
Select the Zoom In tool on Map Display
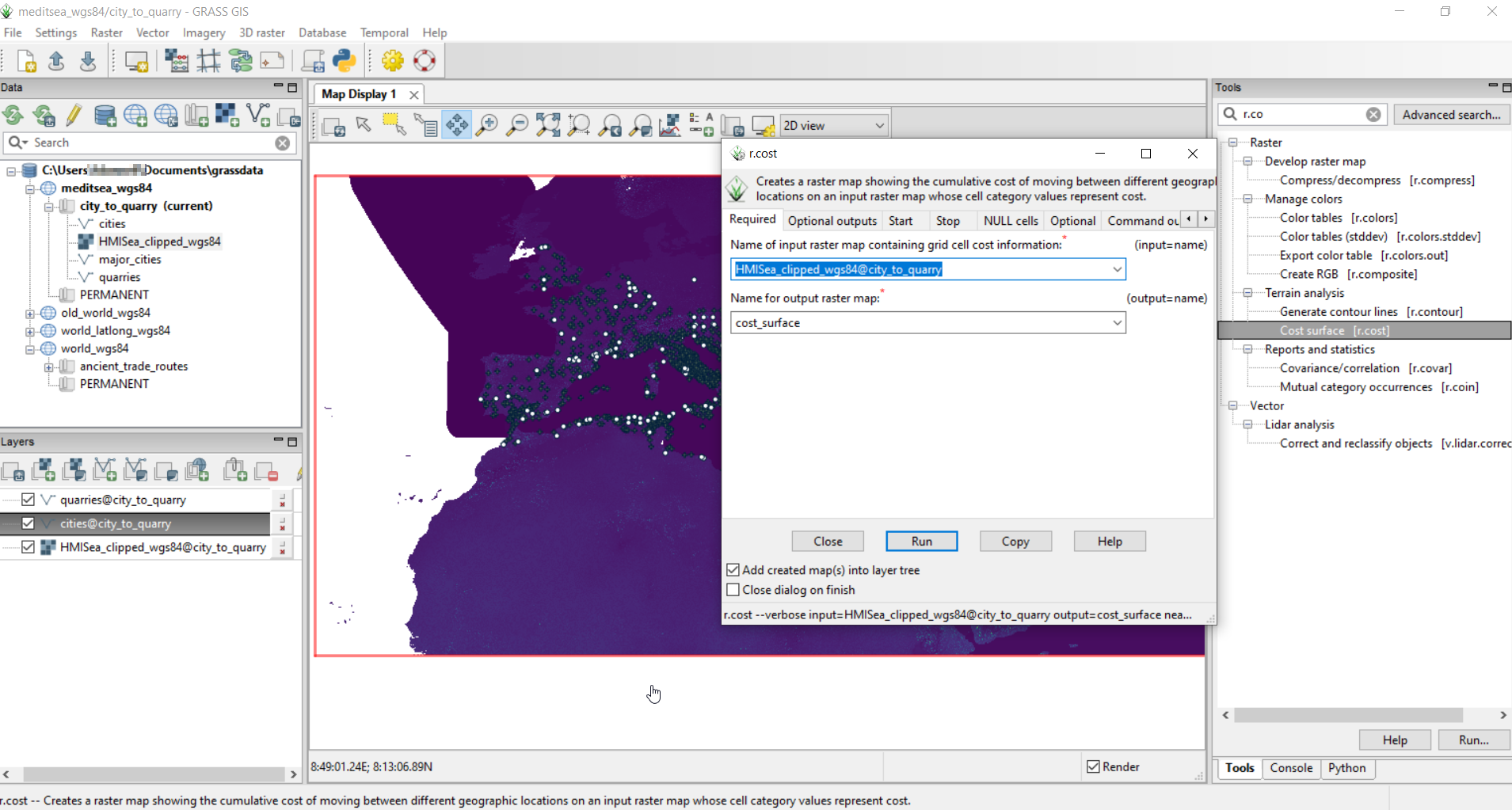[486, 124]
